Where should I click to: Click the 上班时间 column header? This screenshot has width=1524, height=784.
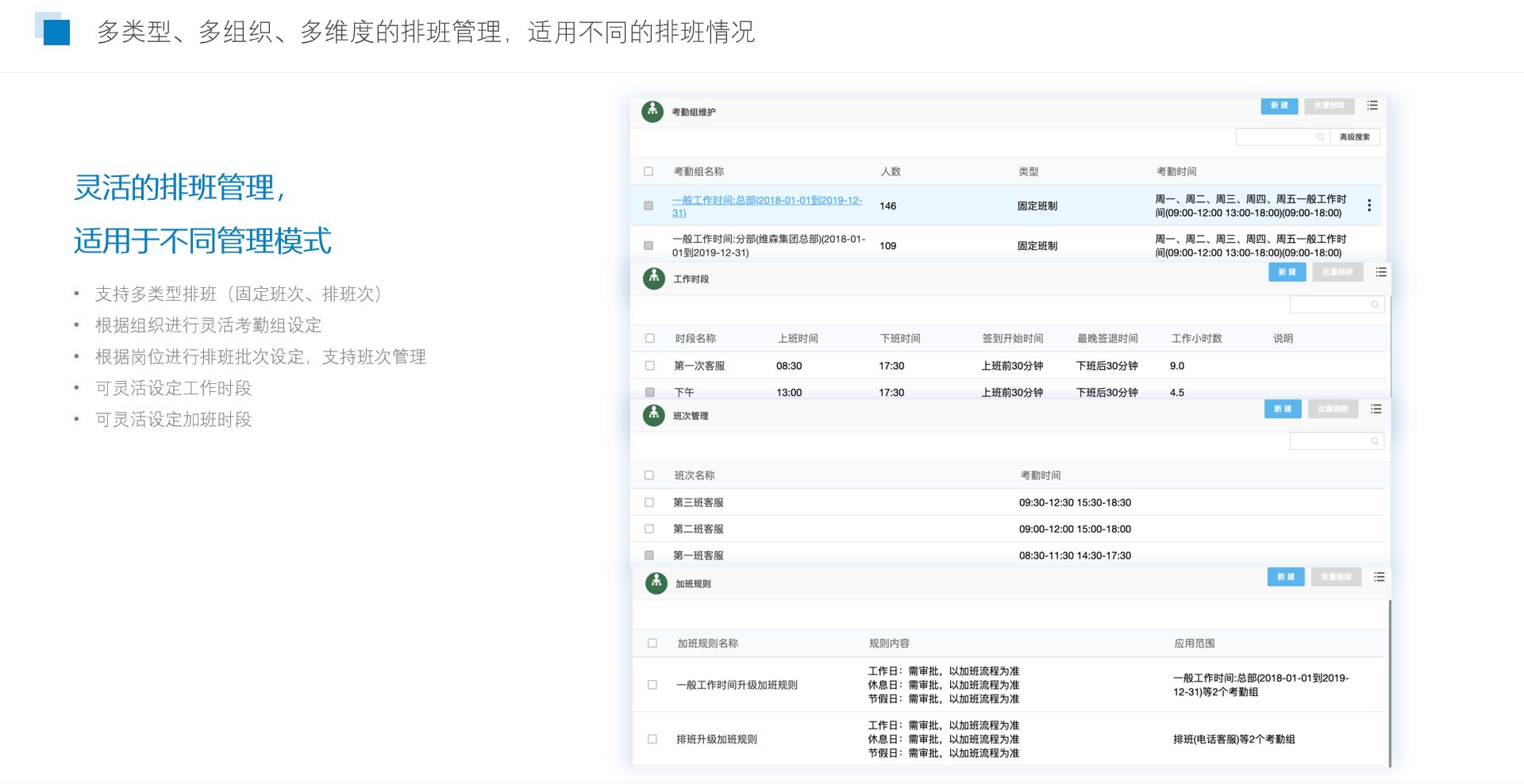[x=797, y=339]
